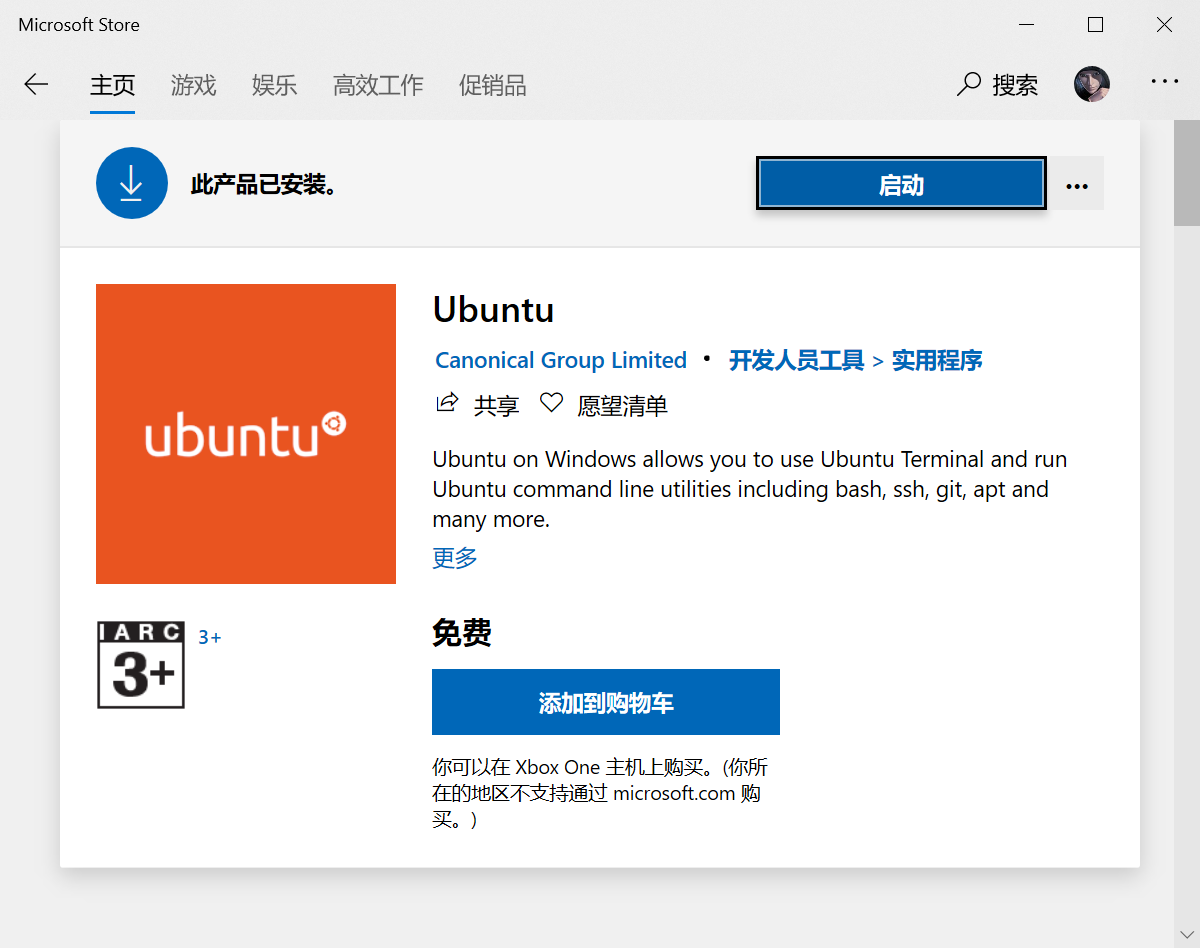The width and height of the screenshot is (1200, 948).
Task: Open the 高效工作 tab
Action: coord(378,85)
